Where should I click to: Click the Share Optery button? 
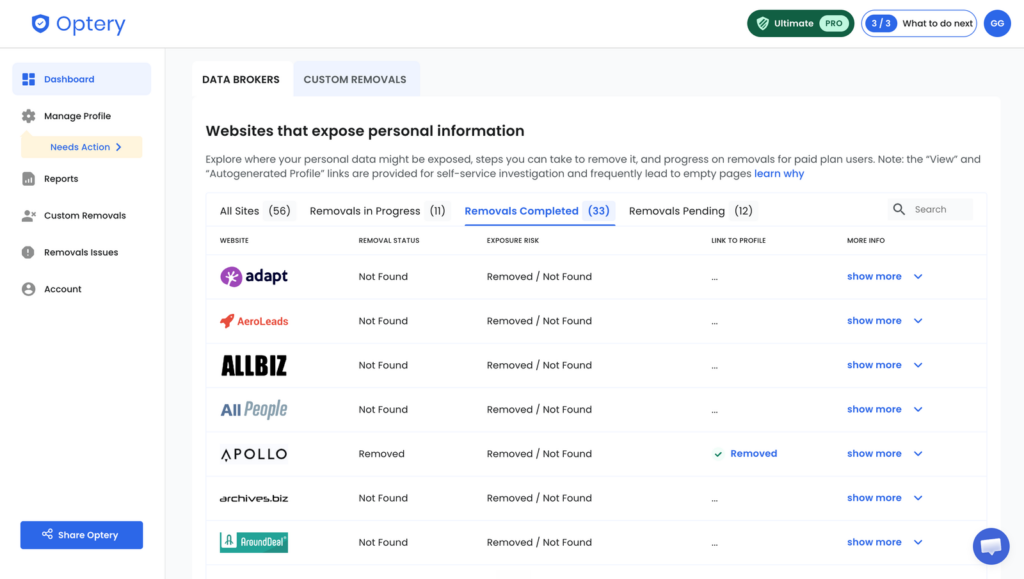coord(82,535)
